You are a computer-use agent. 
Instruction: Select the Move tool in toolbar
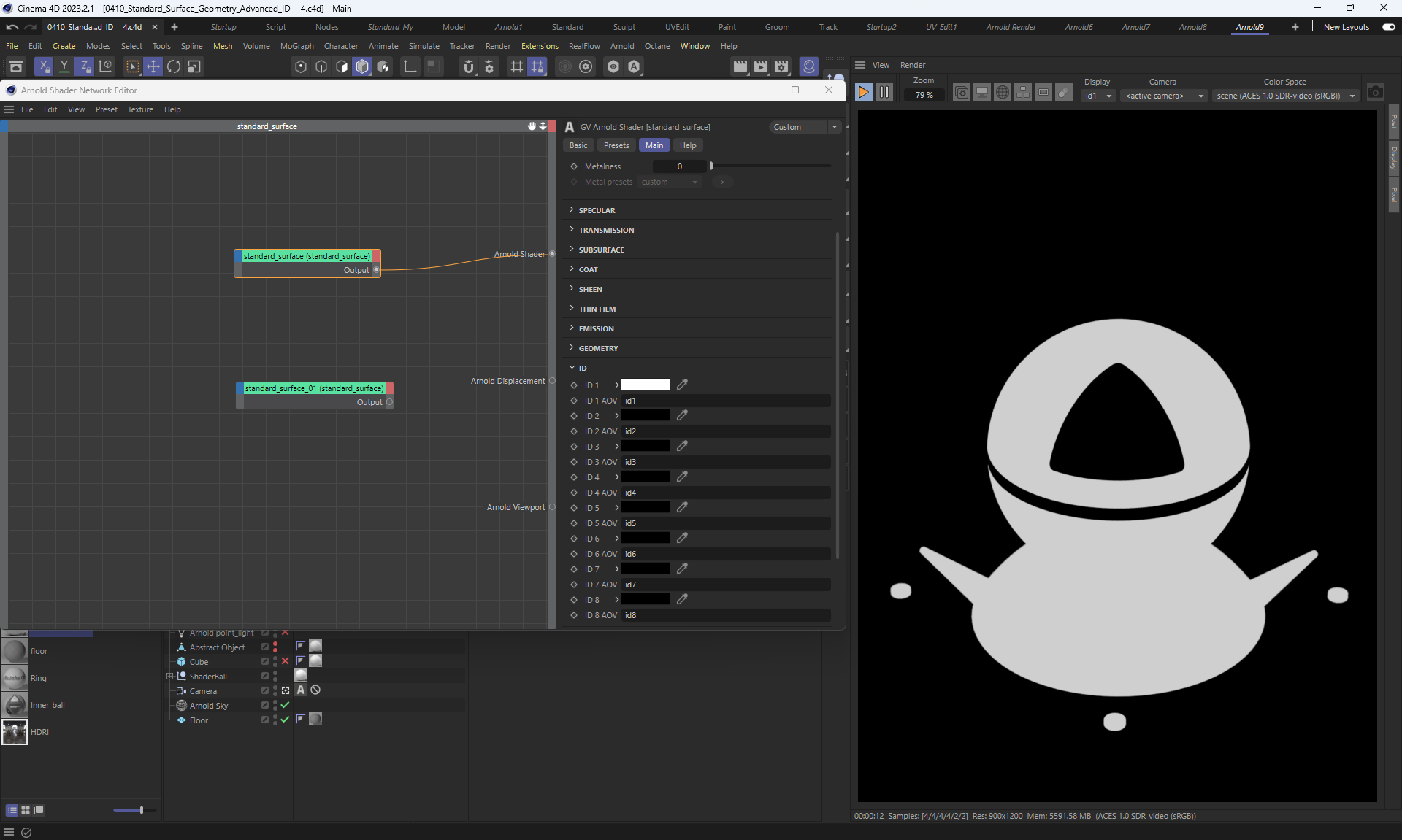pyautogui.click(x=153, y=66)
